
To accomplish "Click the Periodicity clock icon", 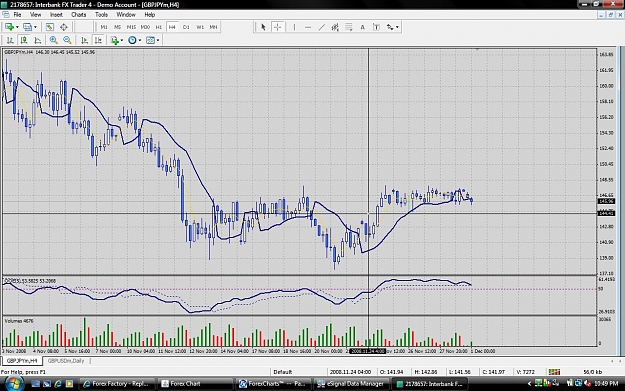I will [132, 40].
